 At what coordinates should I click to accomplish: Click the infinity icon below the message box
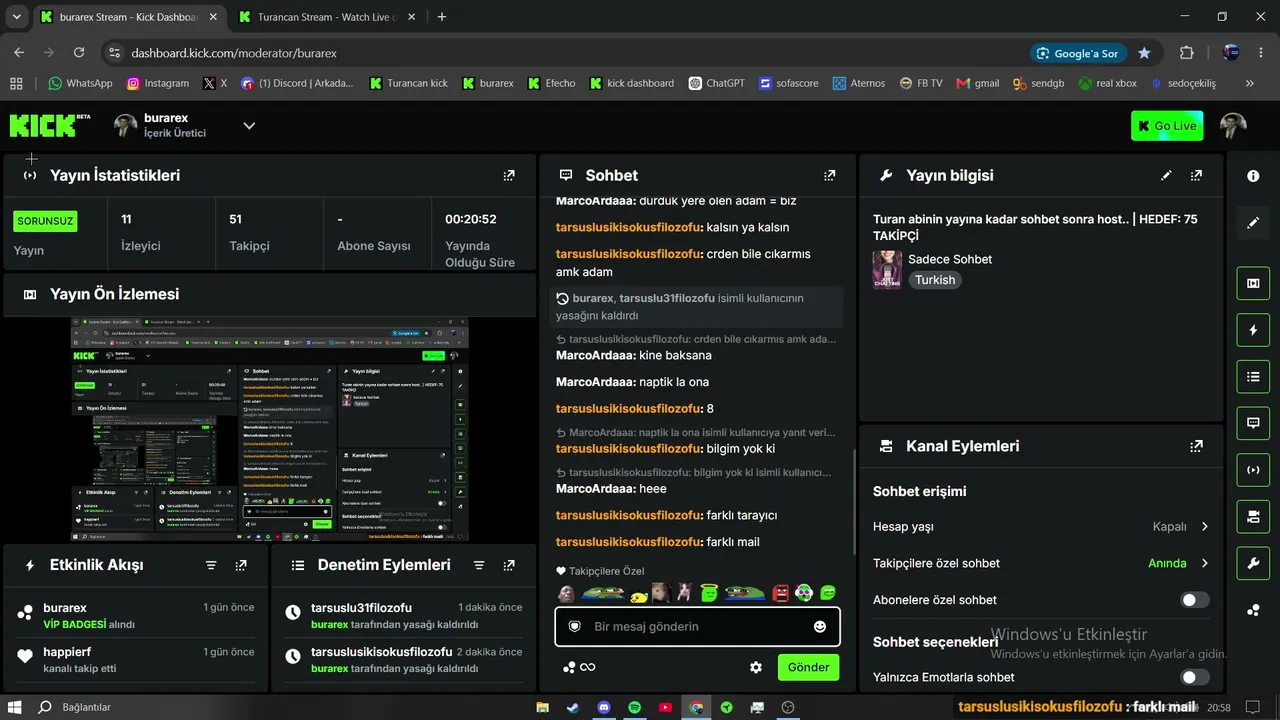(x=588, y=667)
